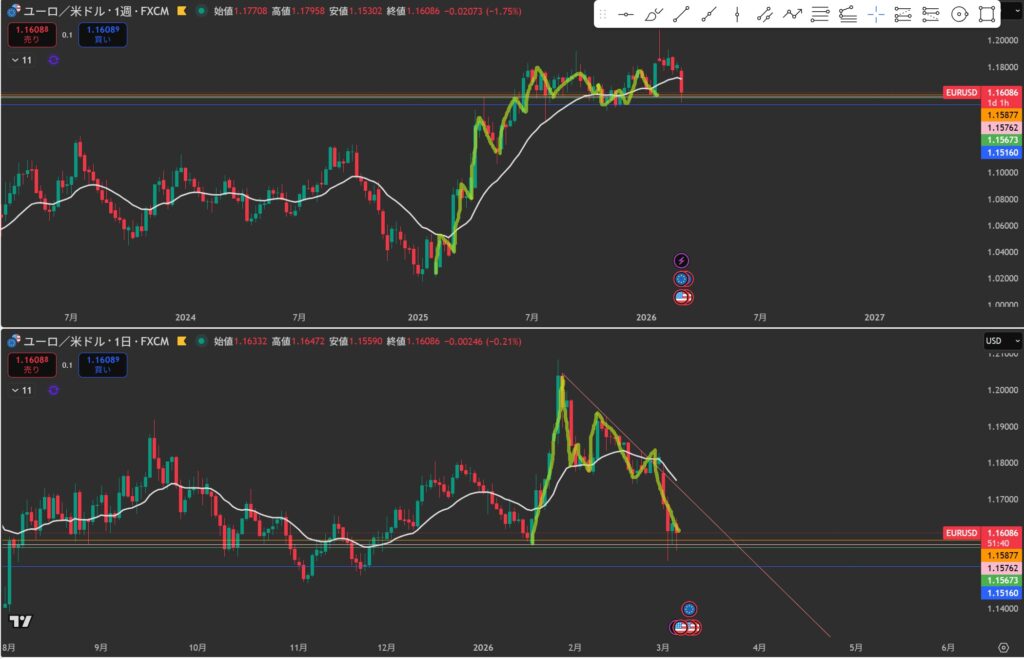Select the rectangle shape tool
The image size is (1024, 659).
tap(987, 14)
